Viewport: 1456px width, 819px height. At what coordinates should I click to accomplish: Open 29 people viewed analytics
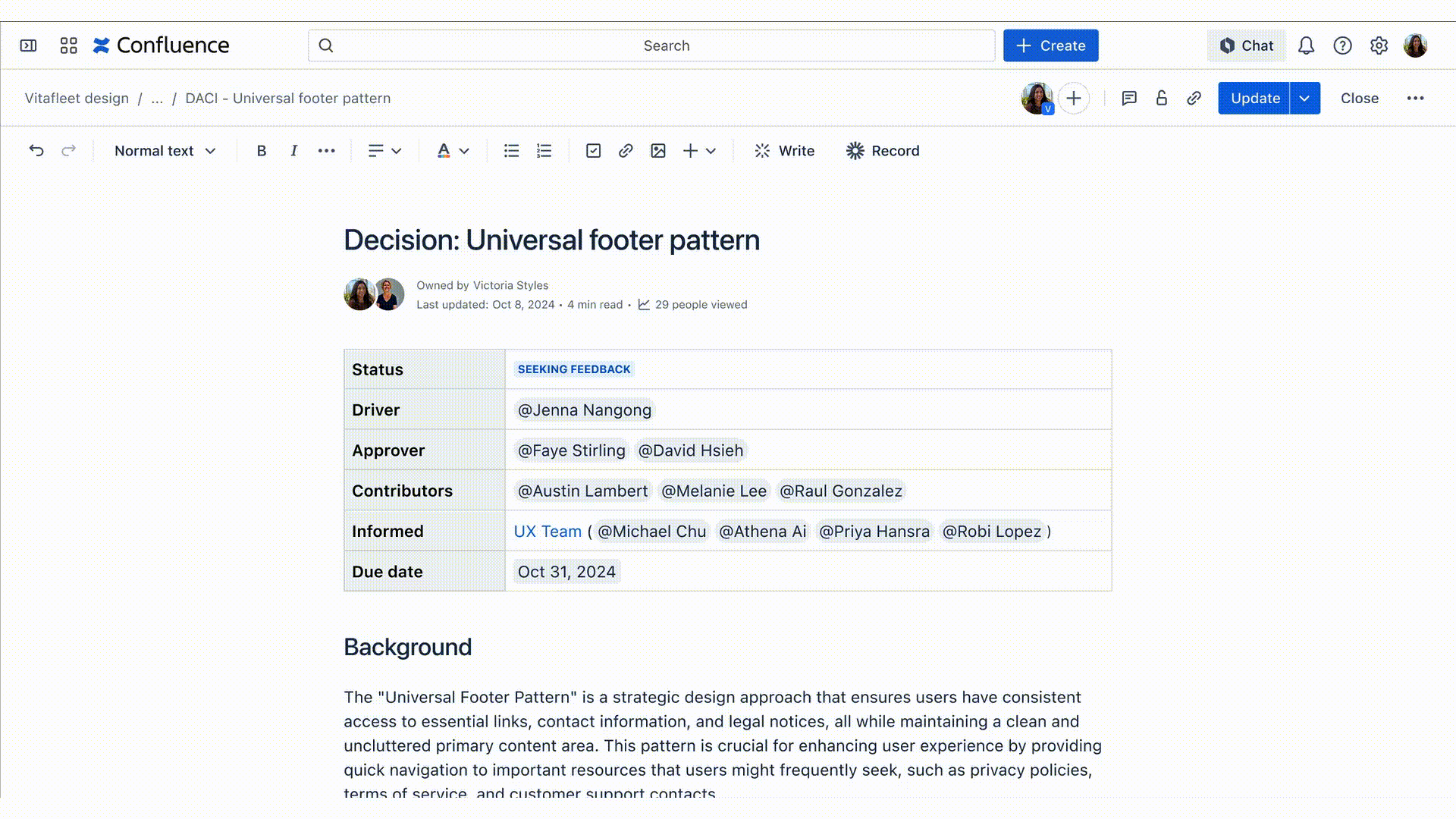692,304
